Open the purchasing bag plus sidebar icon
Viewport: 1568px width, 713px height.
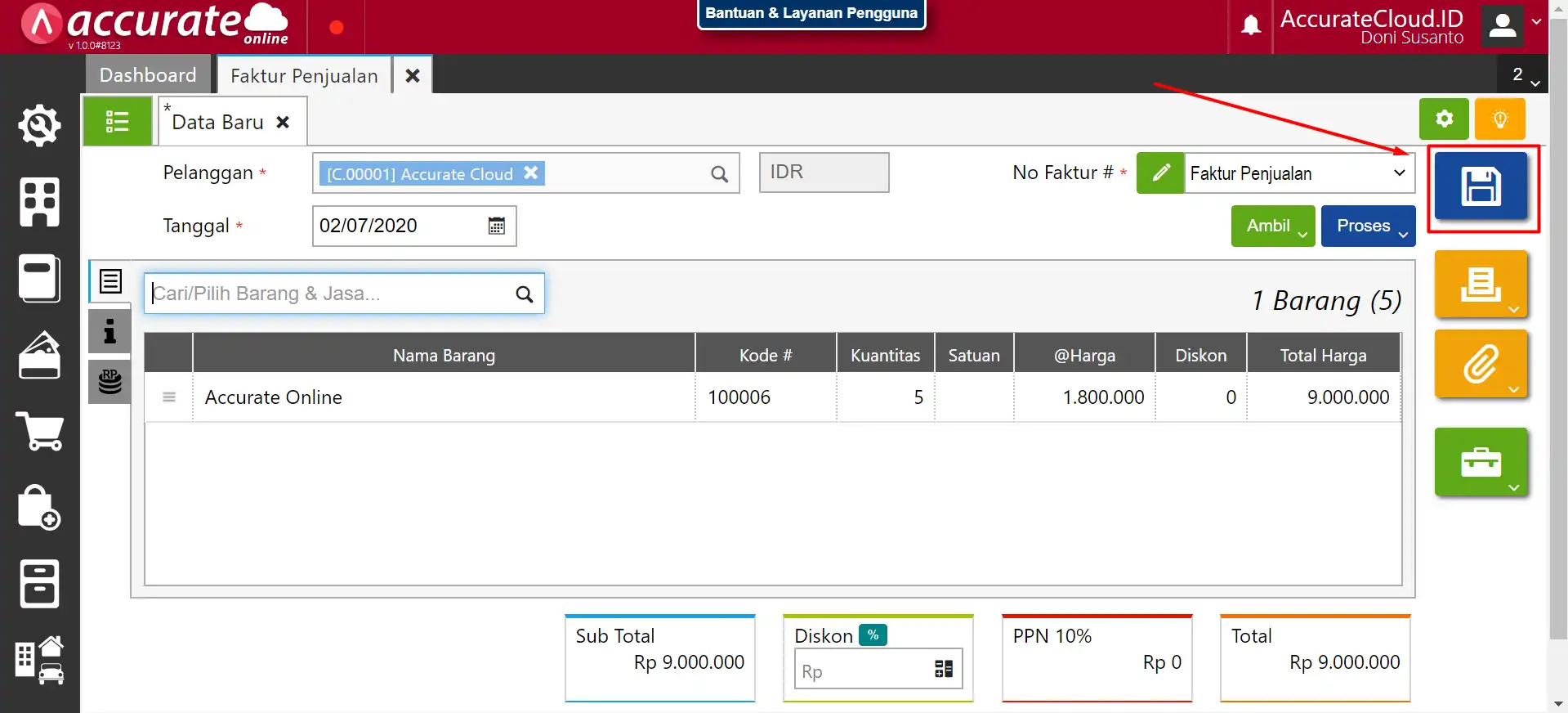pyautogui.click(x=39, y=507)
